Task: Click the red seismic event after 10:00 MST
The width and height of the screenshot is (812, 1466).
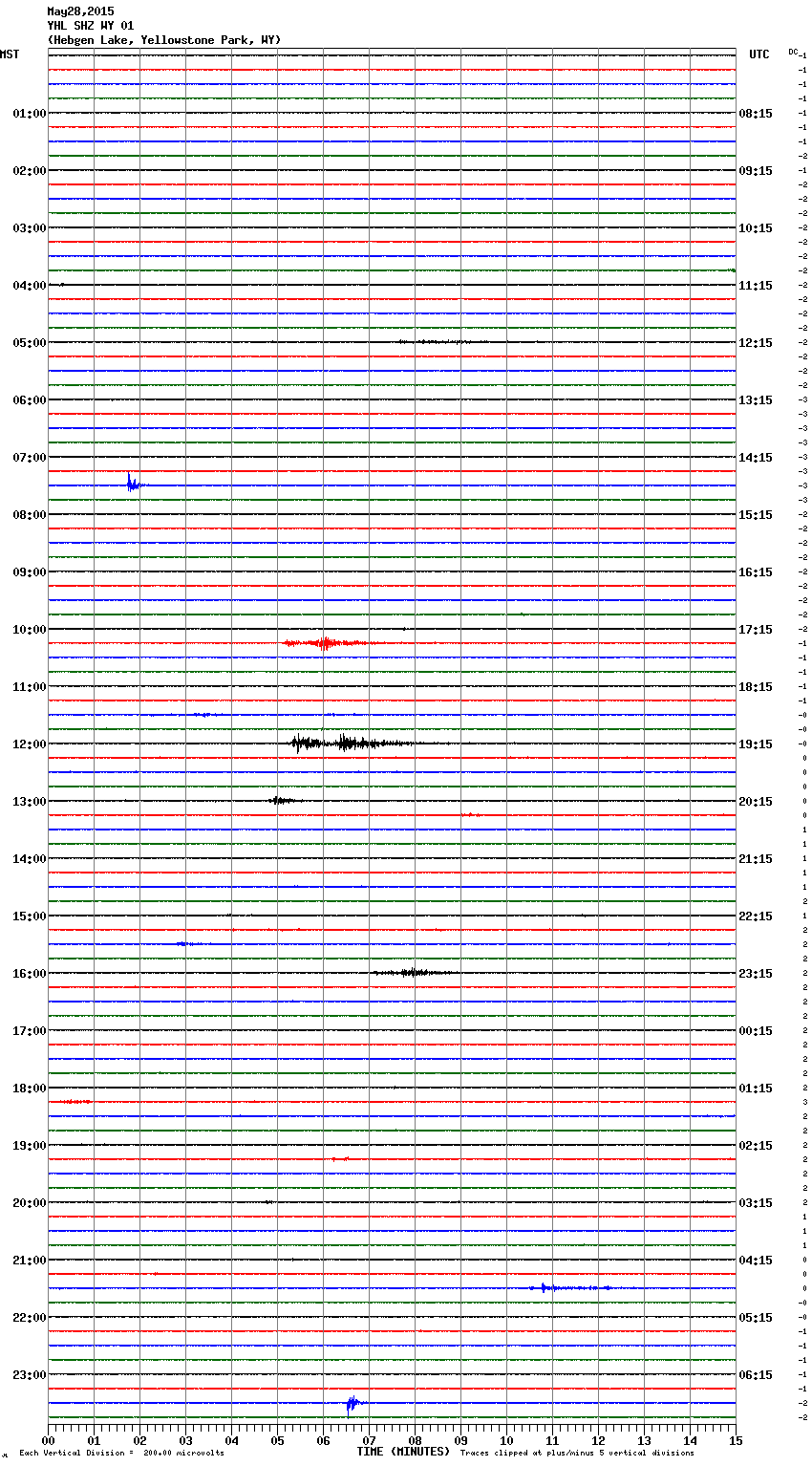Action: 324,643
